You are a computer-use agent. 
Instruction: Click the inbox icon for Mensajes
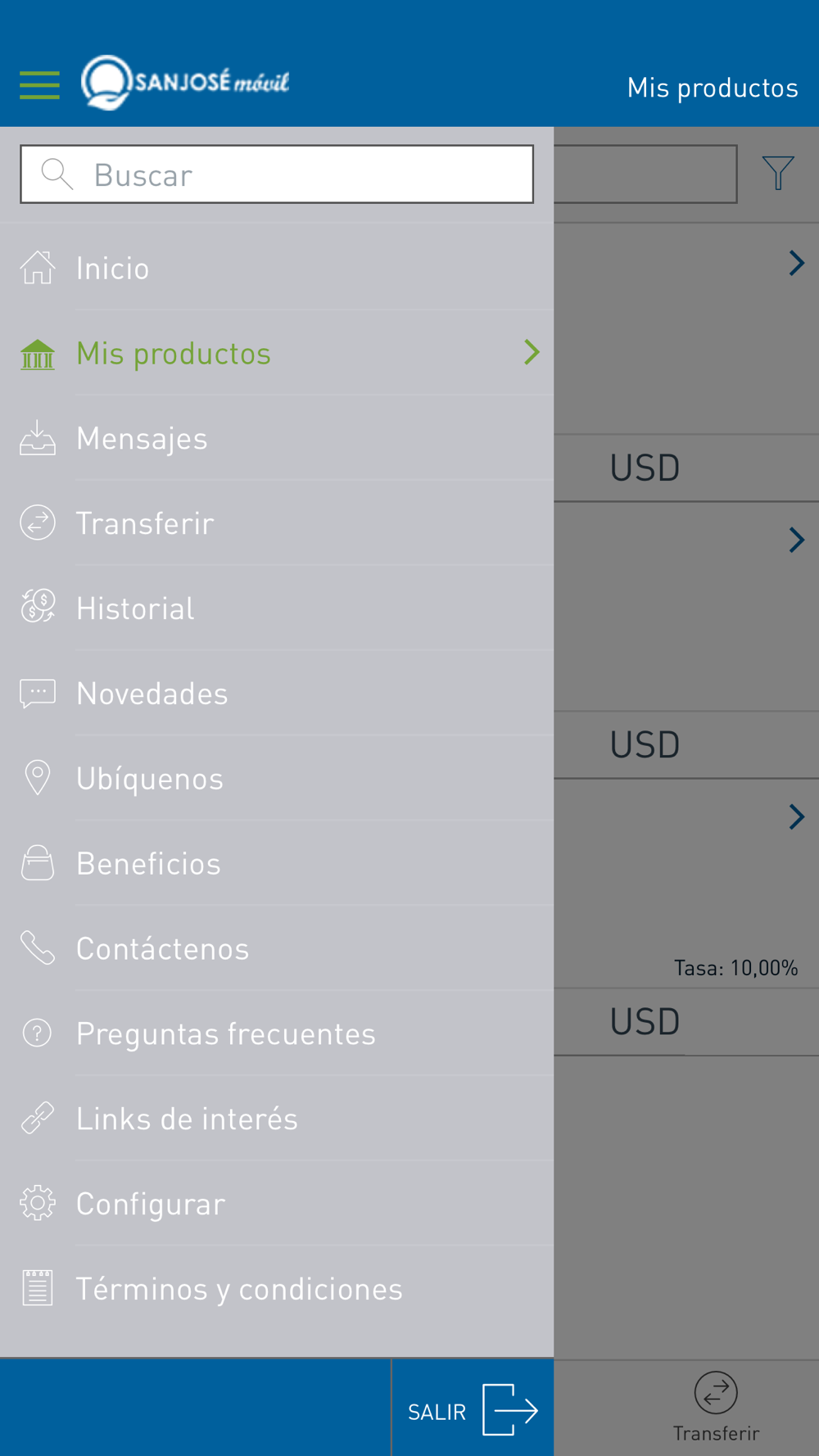[38, 438]
